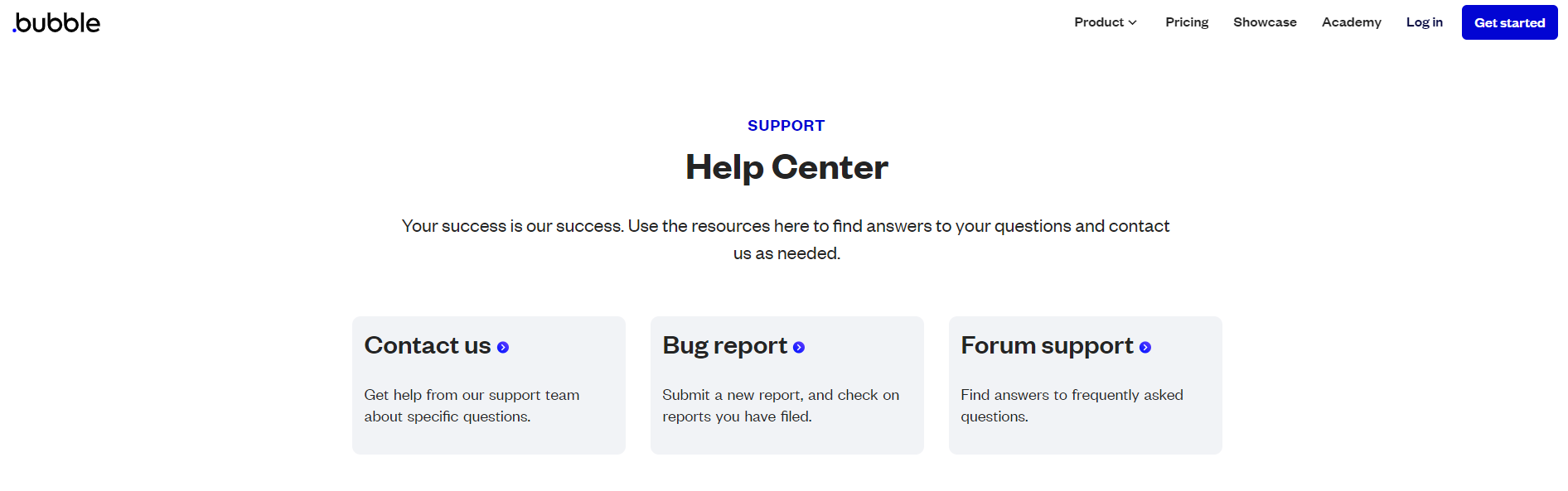
Task: Select the Forum support card description
Action: [1072, 406]
